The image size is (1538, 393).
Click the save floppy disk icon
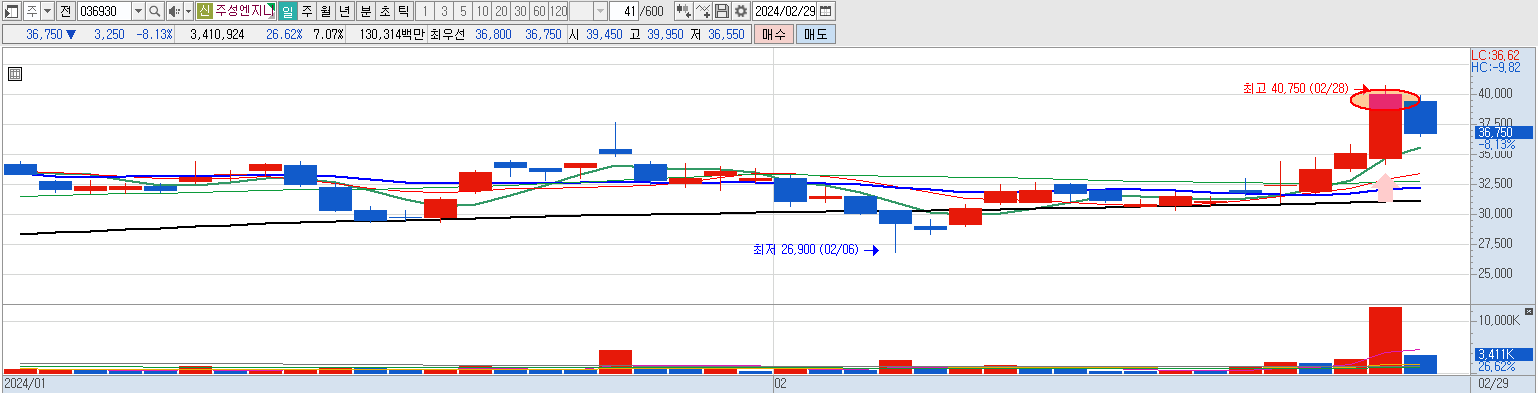click(722, 12)
